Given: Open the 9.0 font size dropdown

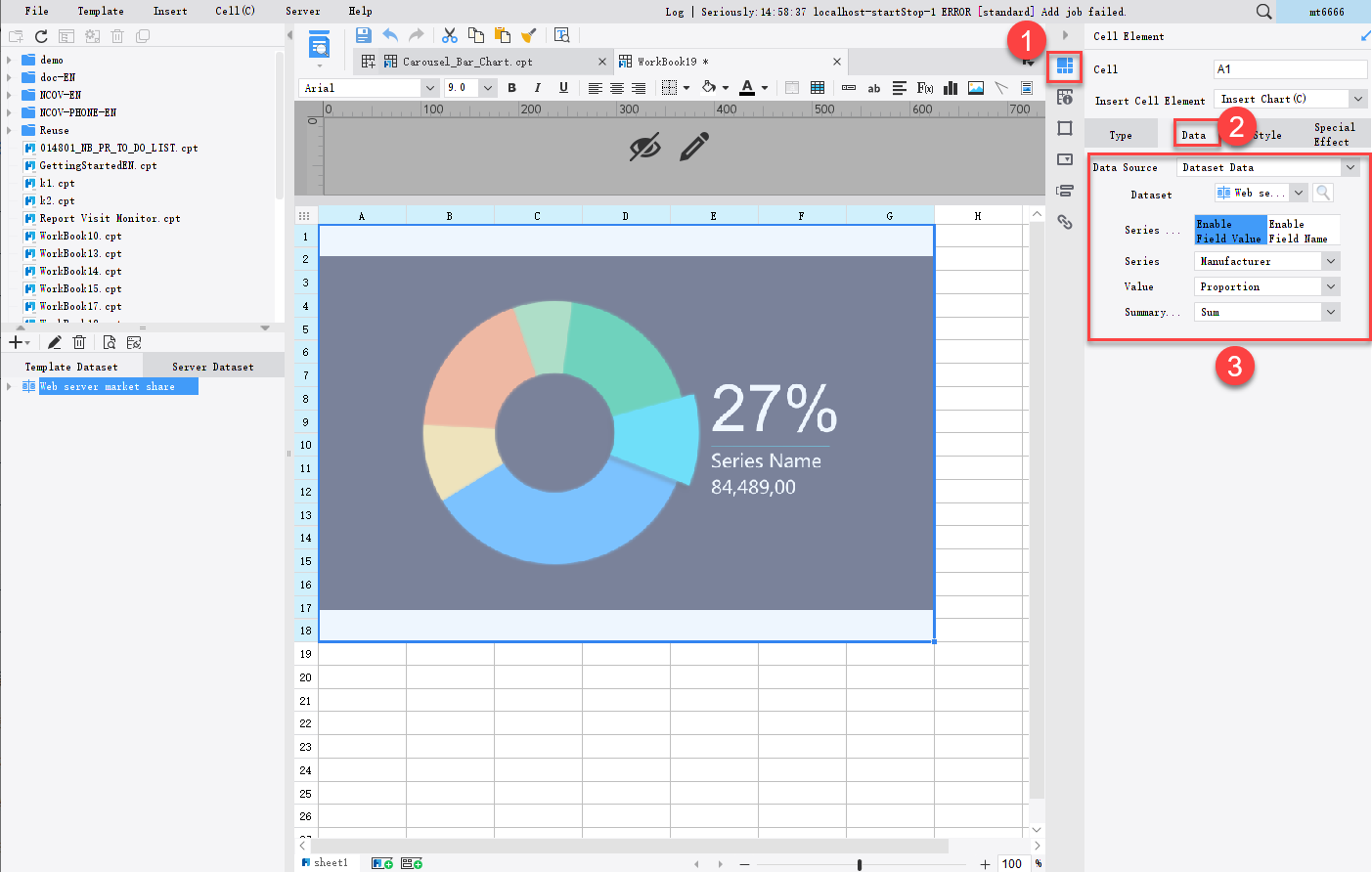Looking at the screenshot, I should (x=488, y=88).
